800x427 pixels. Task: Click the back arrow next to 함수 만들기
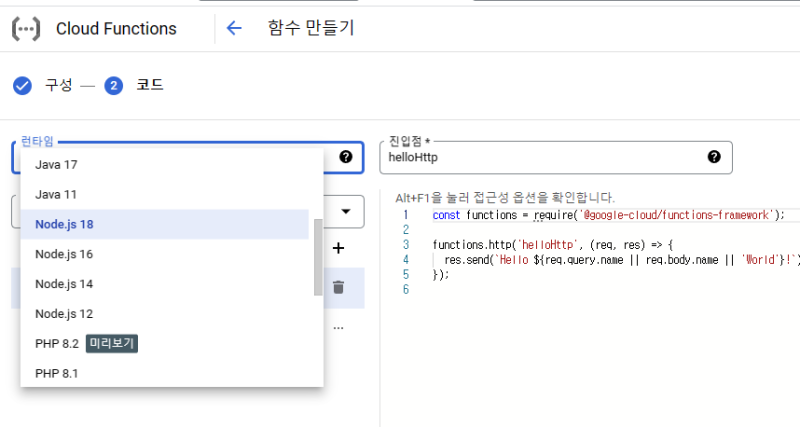point(234,28)
